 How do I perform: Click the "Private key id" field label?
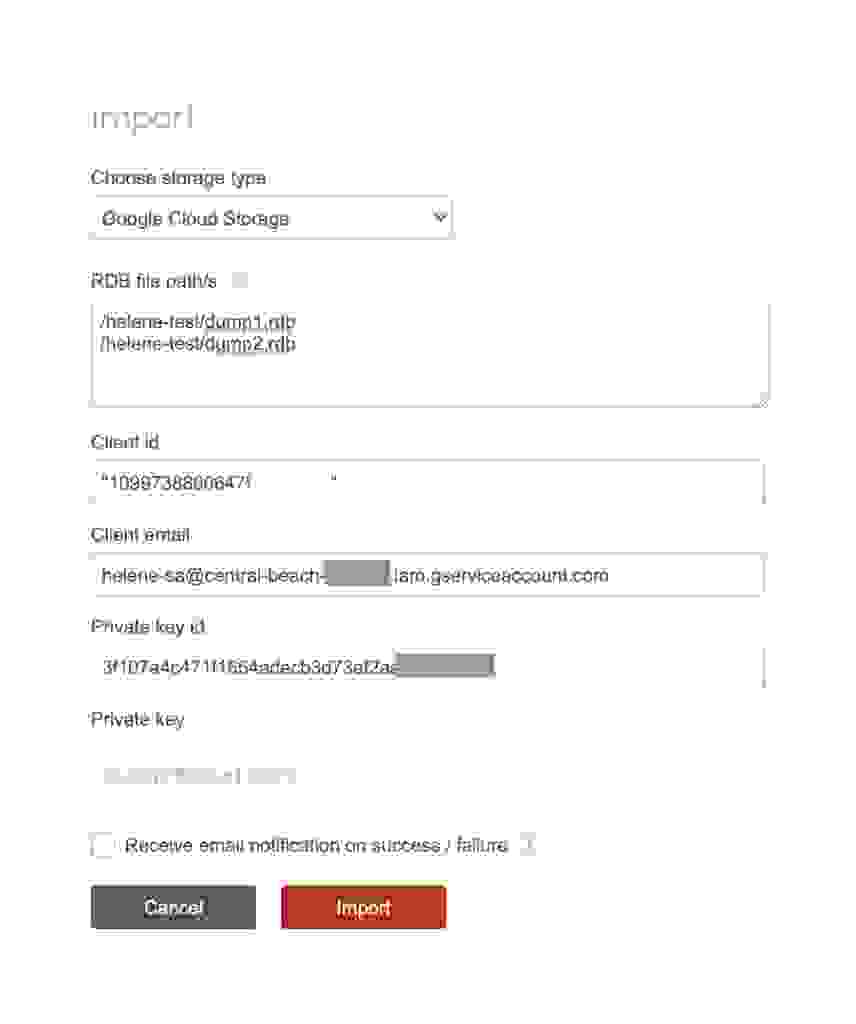[148, 627]
